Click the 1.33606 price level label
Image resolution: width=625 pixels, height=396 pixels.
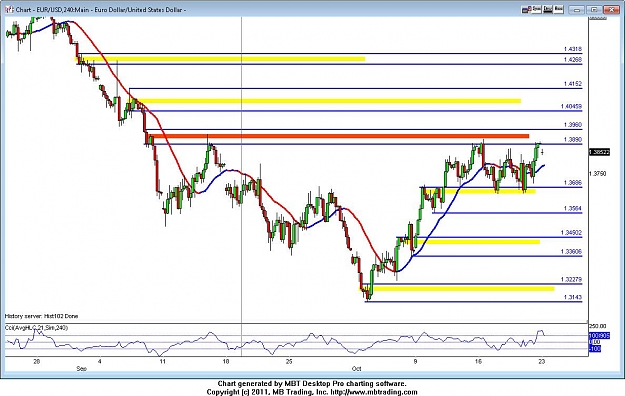[571, 252]
